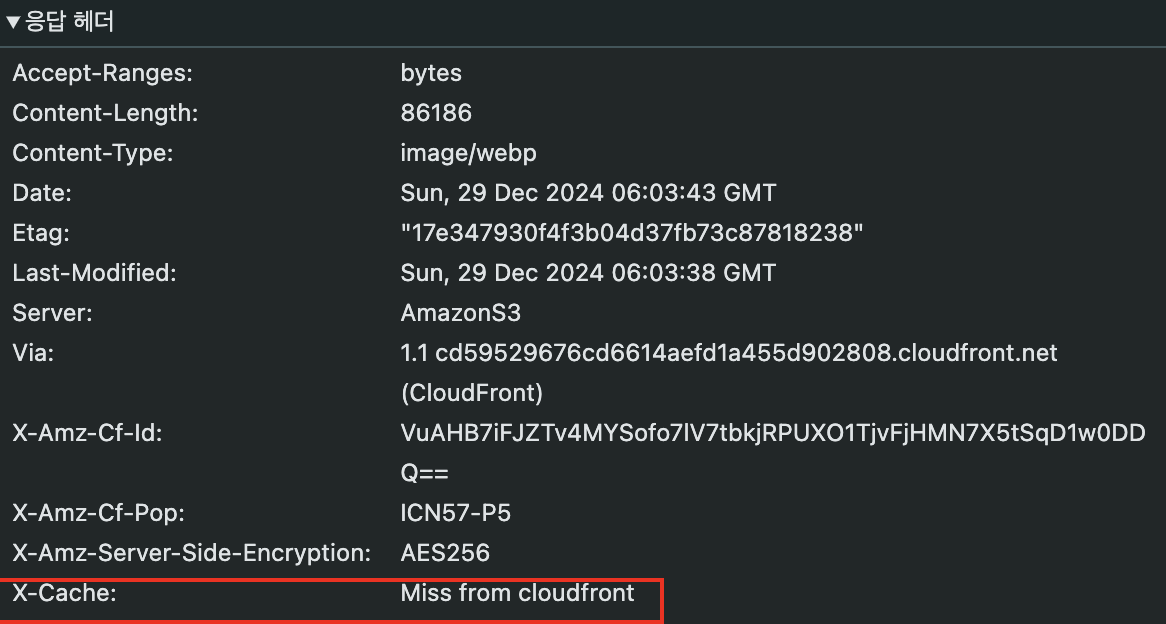1166x624 pixels.
Task: Click the 06:03:38 GMT last-modified value
Action: [x=588, y=273]
